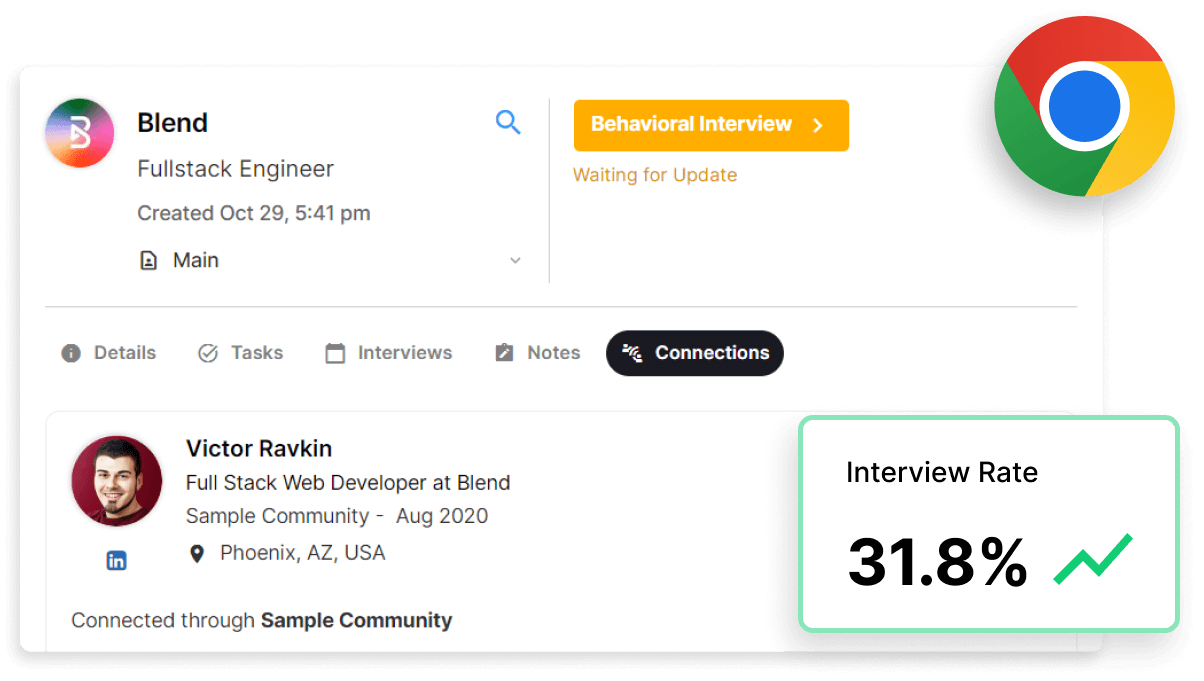1204x681 pixels.
Task: Click the green trending-up arrow icon
Action: [x=1092, y=559]
